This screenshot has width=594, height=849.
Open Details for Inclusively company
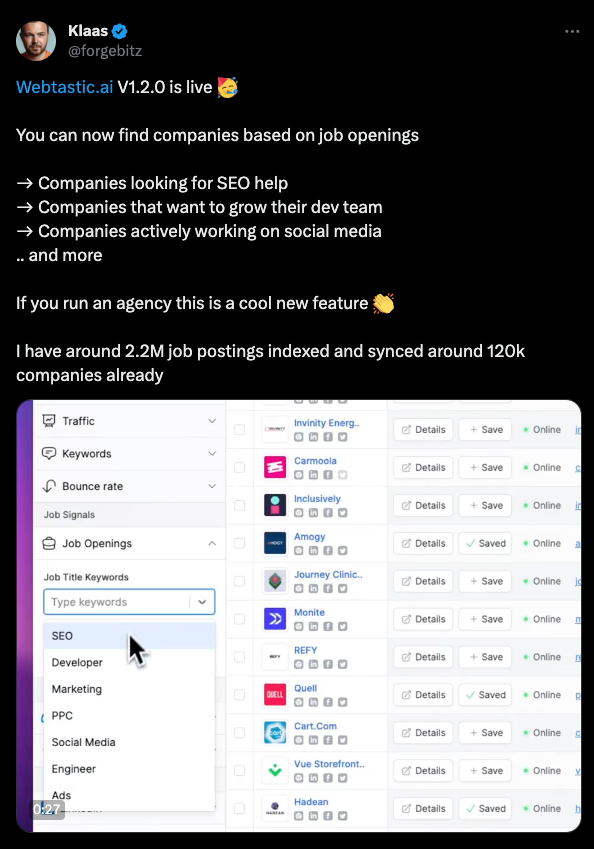pos(423,505)
